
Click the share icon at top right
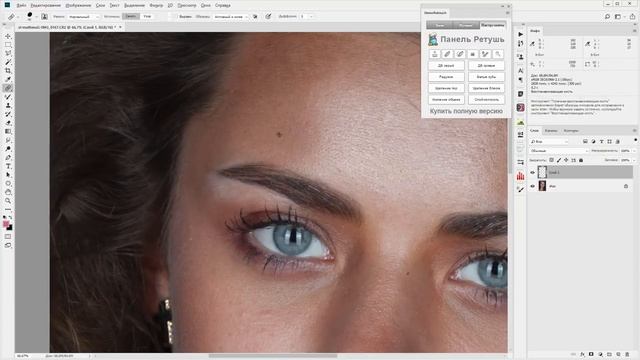pos(632,16)
